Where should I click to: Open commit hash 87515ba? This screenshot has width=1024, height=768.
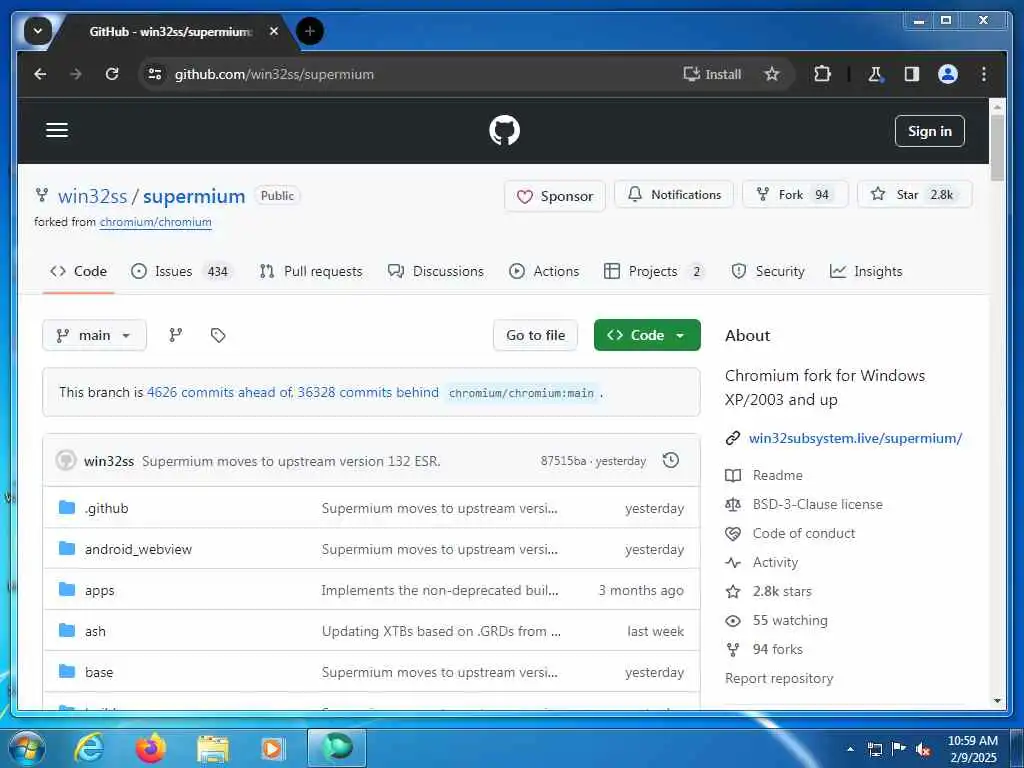[x=563, y=461]
